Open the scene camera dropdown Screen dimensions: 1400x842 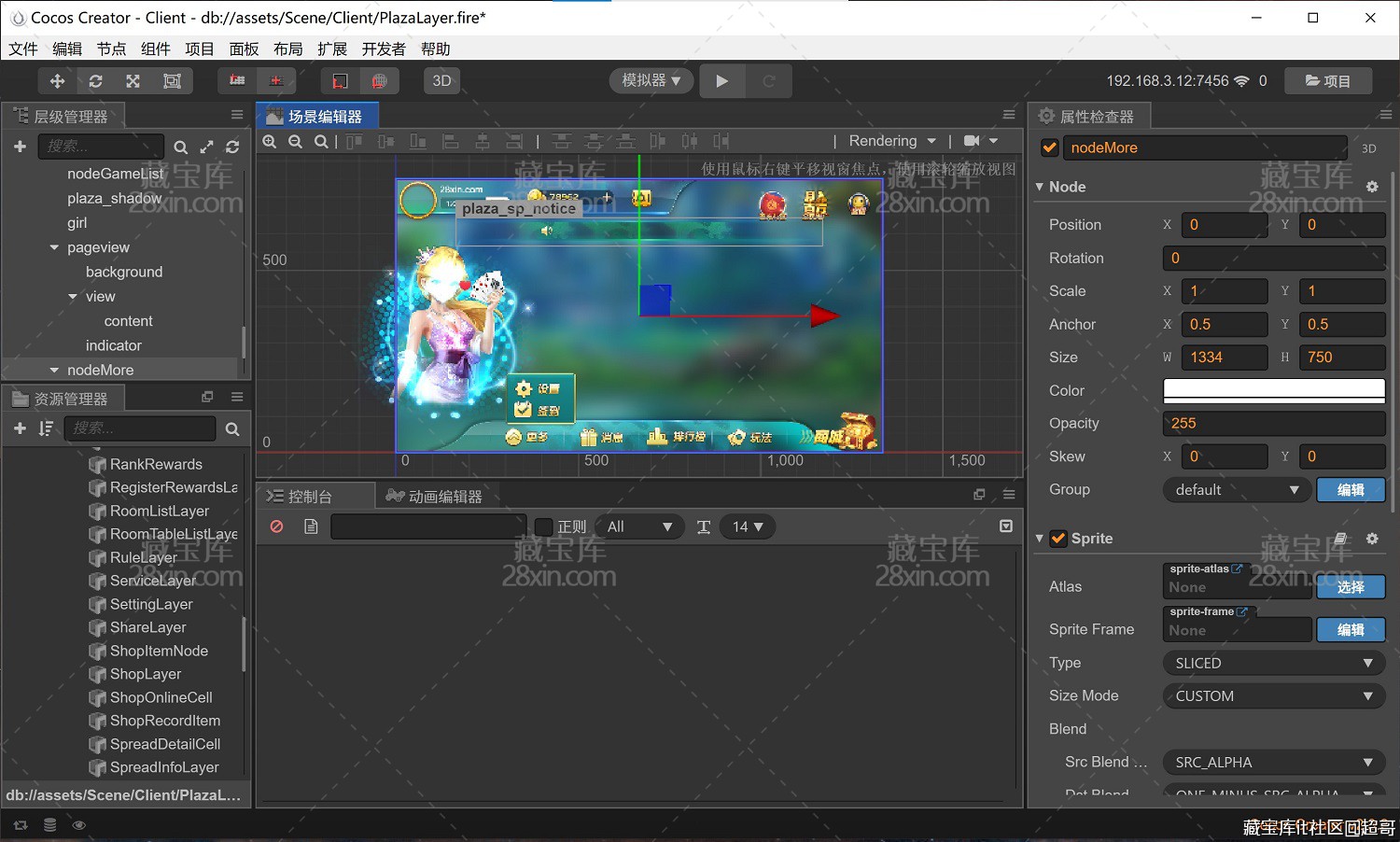[981, 141]
